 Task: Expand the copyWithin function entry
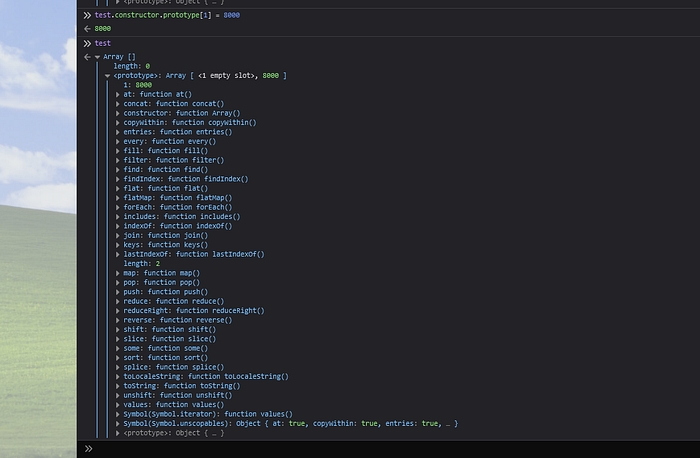click(118, 122)
